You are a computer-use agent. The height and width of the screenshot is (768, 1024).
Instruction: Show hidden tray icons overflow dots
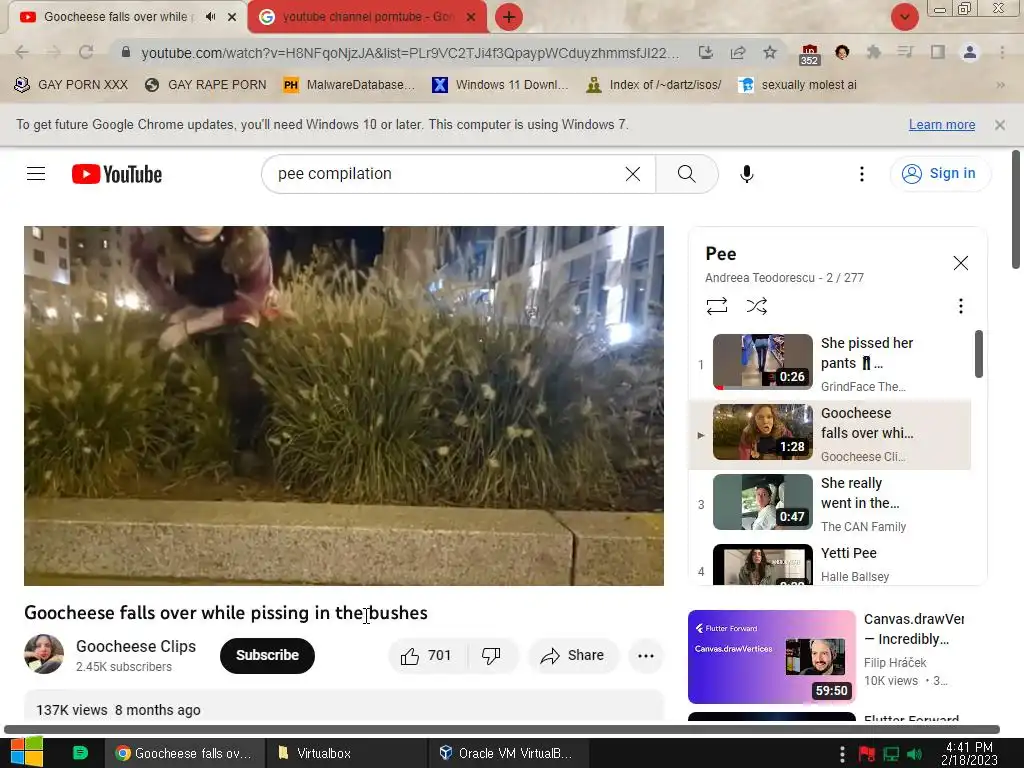pyautogui.click(x=842, y=754)
